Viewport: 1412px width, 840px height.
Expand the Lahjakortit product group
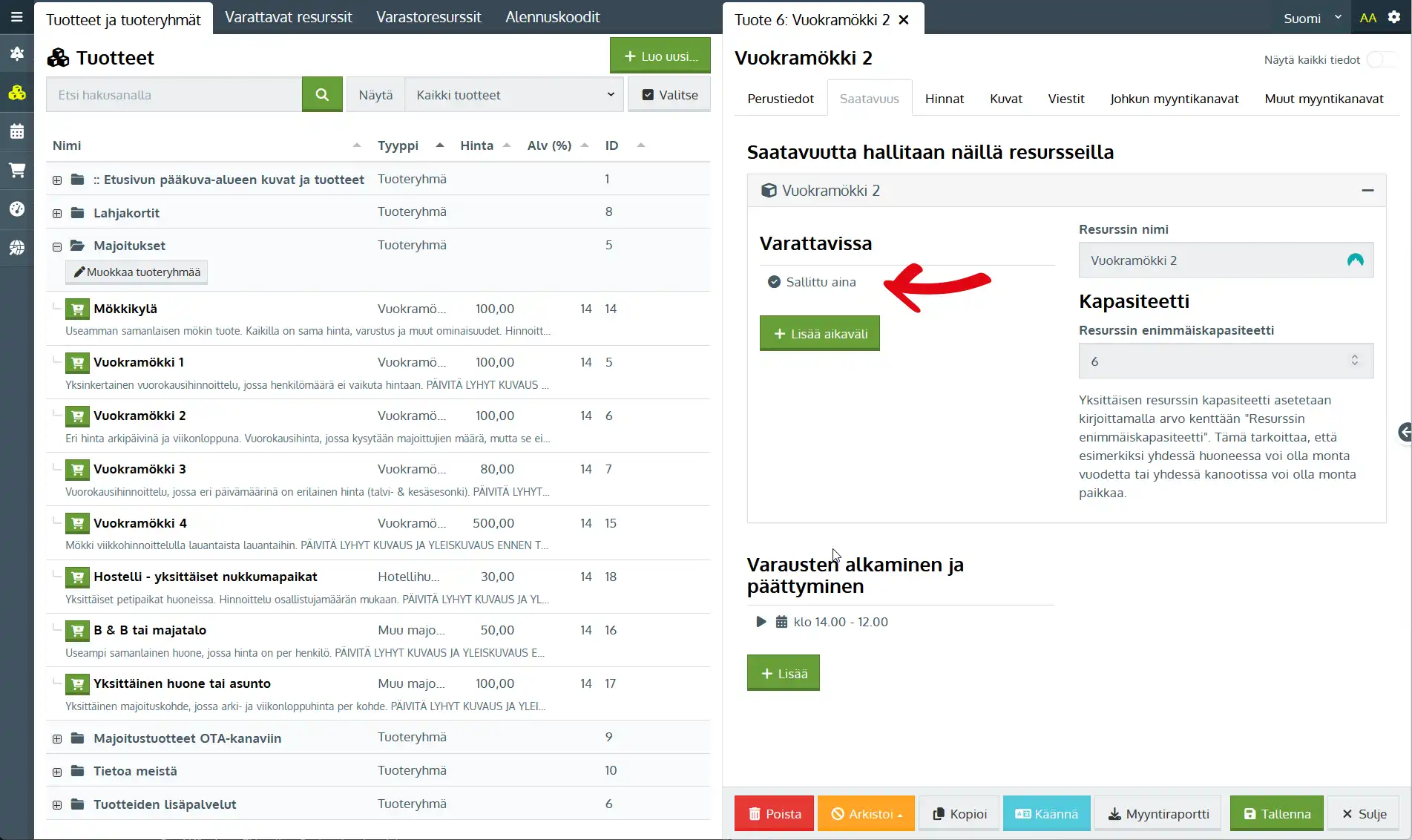[57, 214]
